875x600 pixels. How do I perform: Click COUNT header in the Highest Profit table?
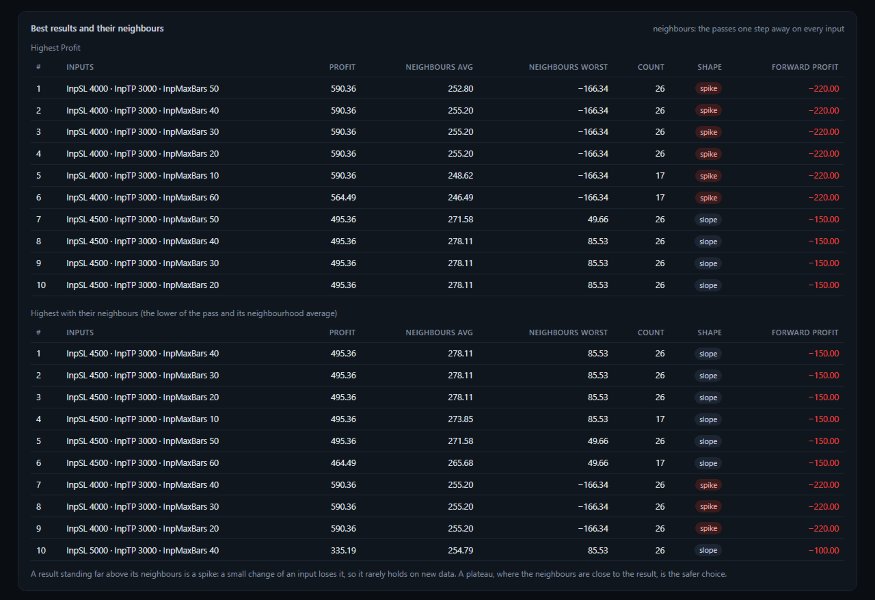(651, 67)
